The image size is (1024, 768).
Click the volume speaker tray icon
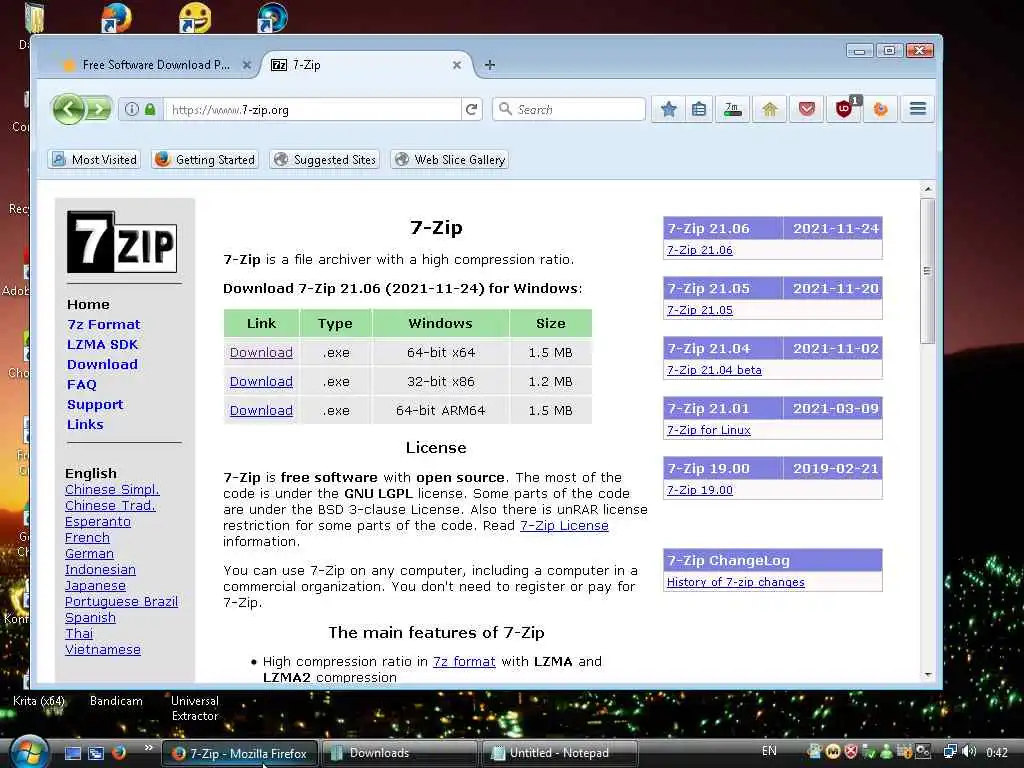pyautogui.click(x=969, y=752)
